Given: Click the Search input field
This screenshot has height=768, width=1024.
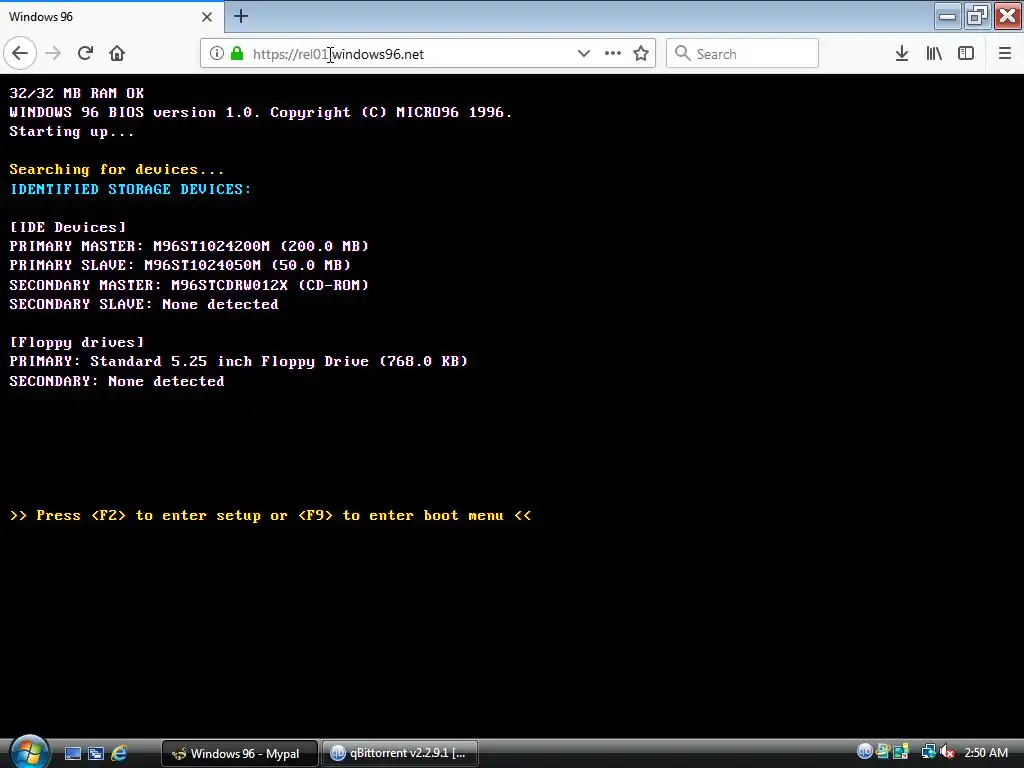Looking at the screenshot, I should [x=742, y=54].
